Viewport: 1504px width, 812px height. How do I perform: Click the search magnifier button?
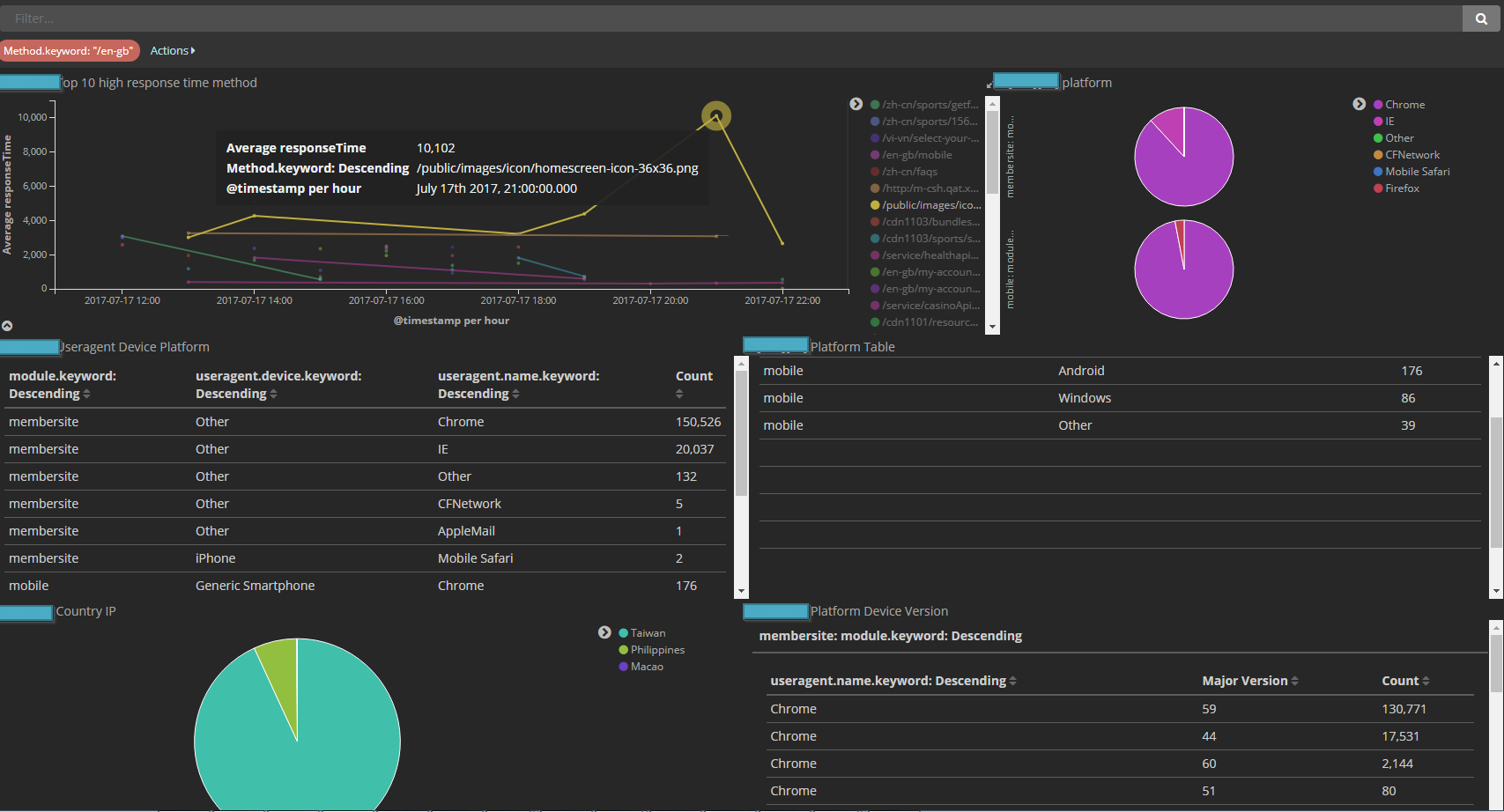[x=1481, y=18]
